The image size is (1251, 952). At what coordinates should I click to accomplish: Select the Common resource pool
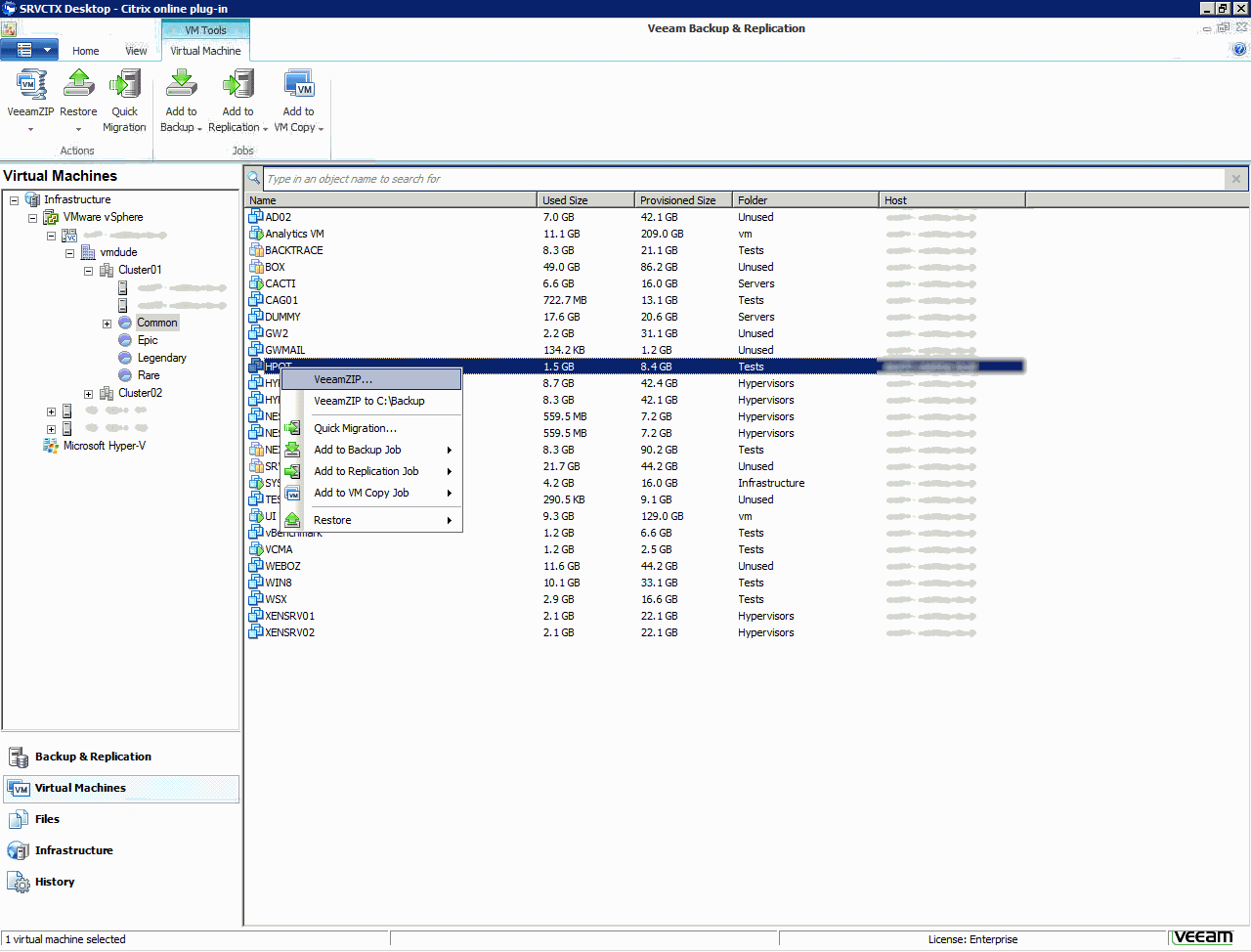[x=156, y=323]
